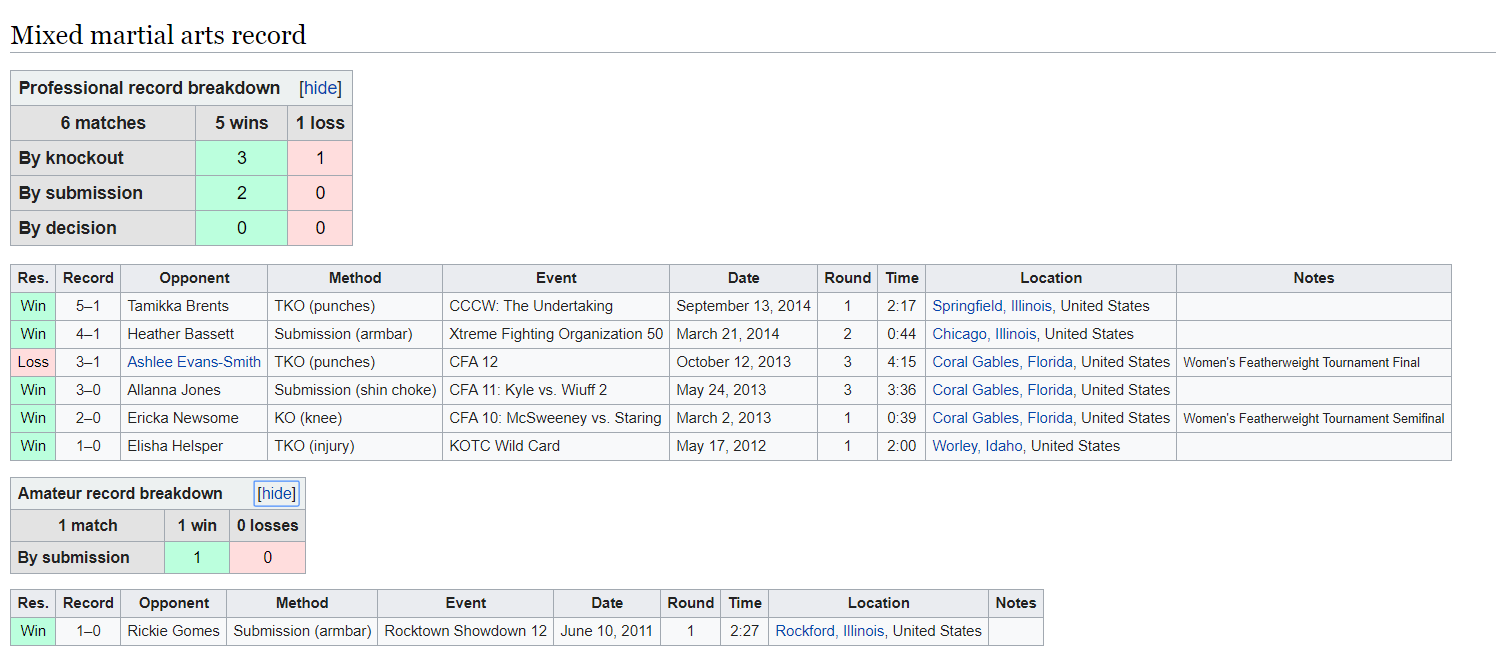This screenshot has width=1496, height=664.
Task: Click 'Notes' header in professional fights table
Action: pos(1314,278)
